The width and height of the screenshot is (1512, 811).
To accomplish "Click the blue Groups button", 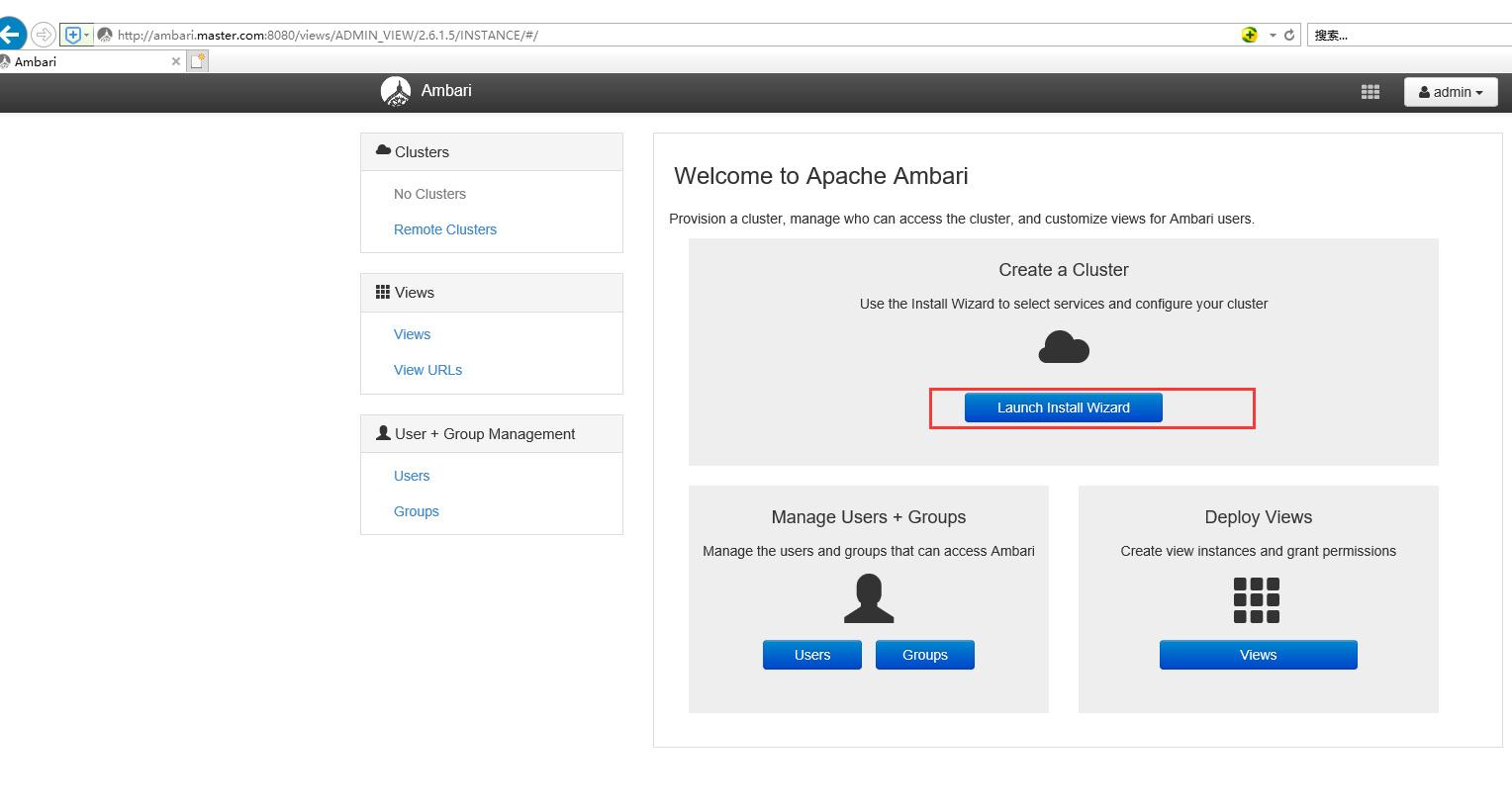I will click(x=925, y=655).
